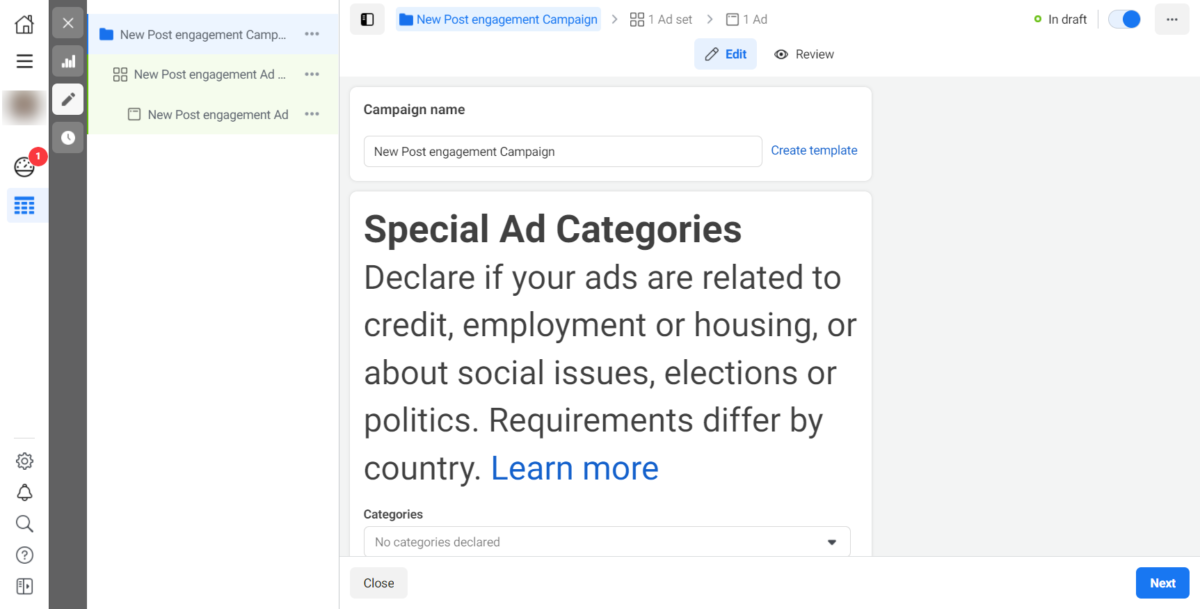Open the clock history panel icon
1200x609 pixels.
[x=68, y=137]
